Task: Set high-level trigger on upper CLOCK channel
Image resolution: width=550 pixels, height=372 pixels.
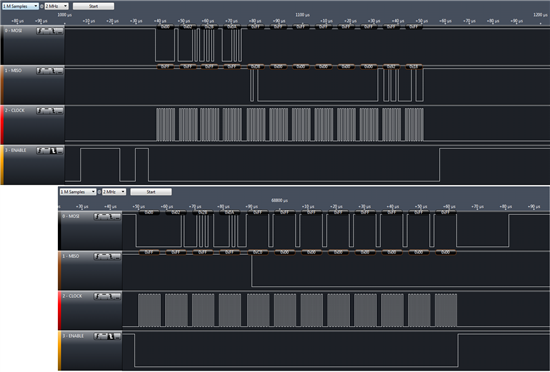Action: (46, 111)
